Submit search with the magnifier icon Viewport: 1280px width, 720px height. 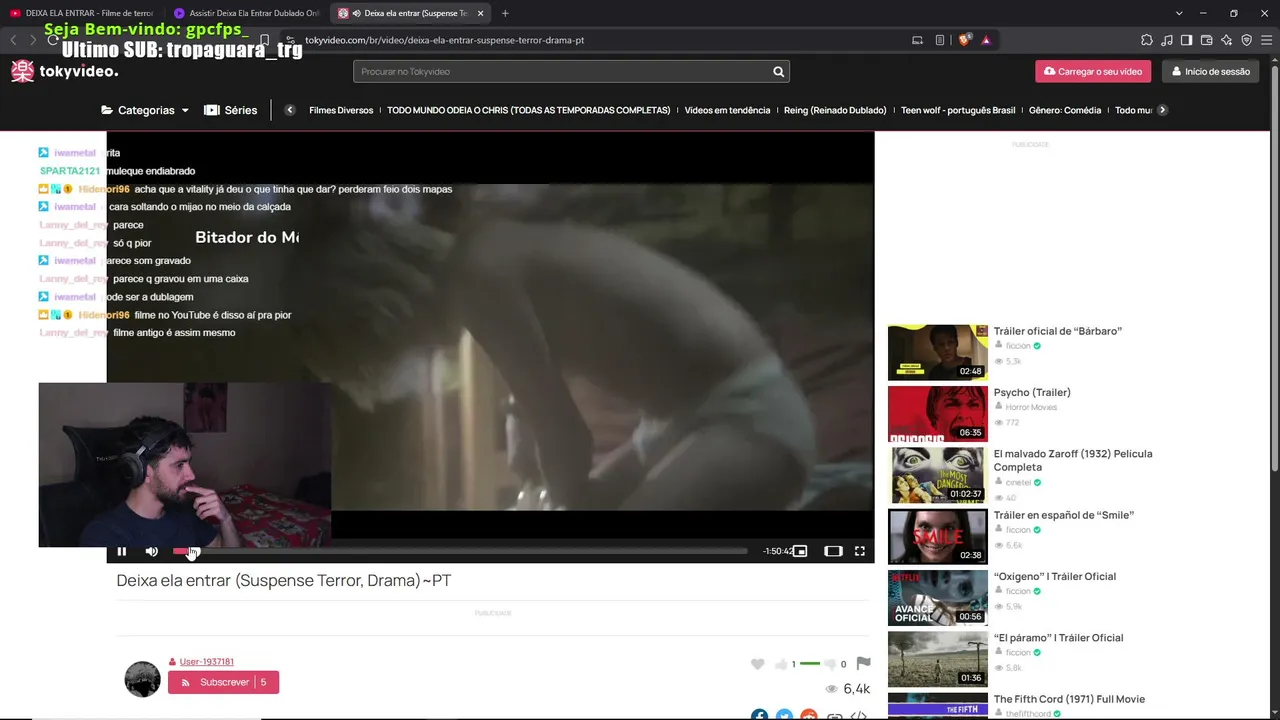[x=778, y=72]
